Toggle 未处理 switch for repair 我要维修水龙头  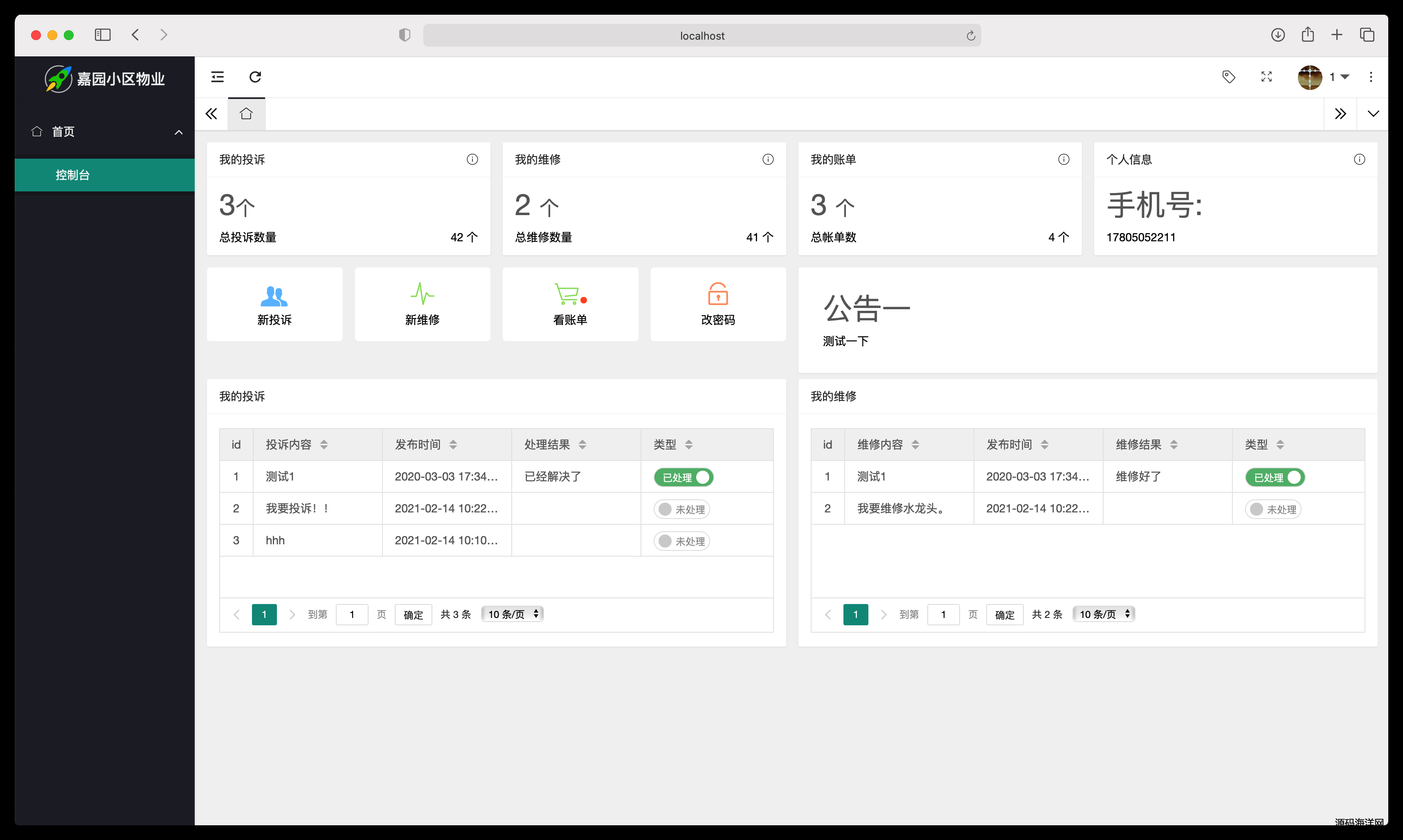[1273, 510]
